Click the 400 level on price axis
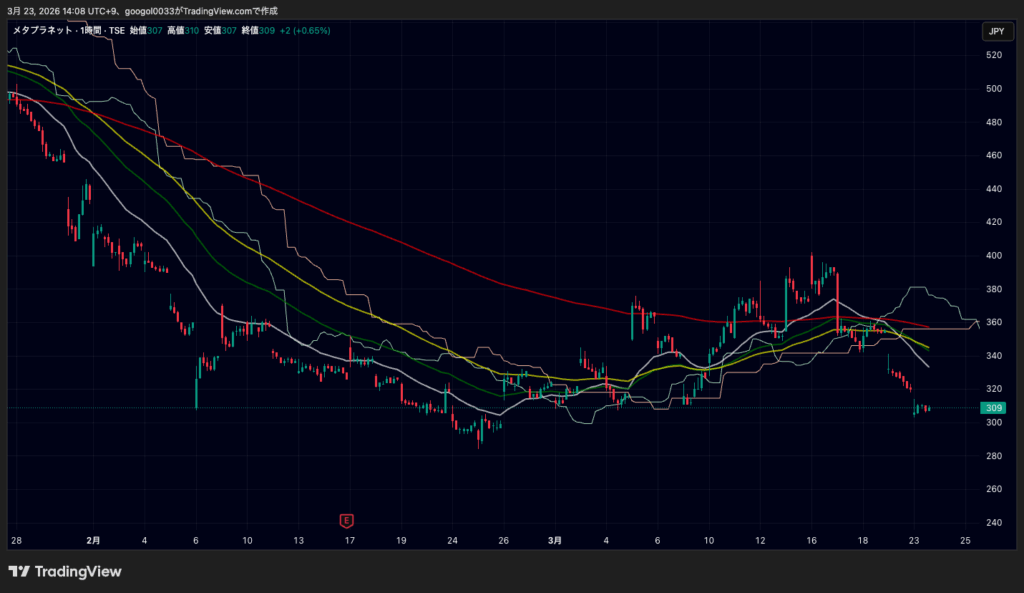This screenshot has height=593, width=1024. (993, 256)
